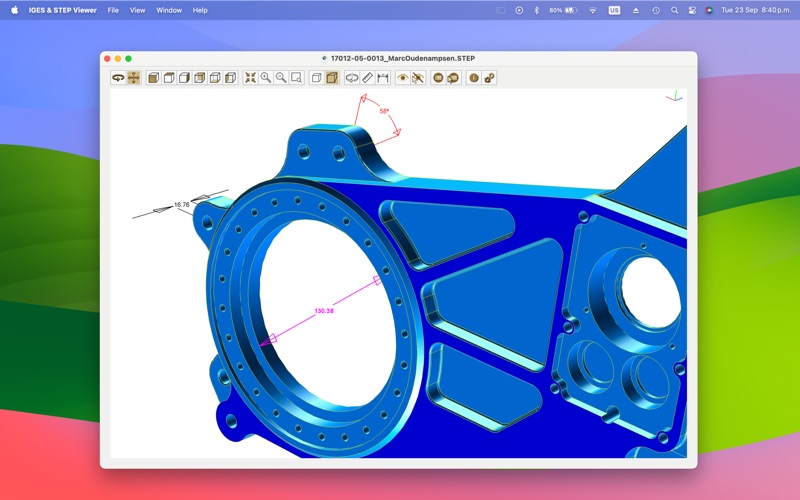Open the IGES & STEP Viewer menu
Screen dimensions: 800x500
62,10
